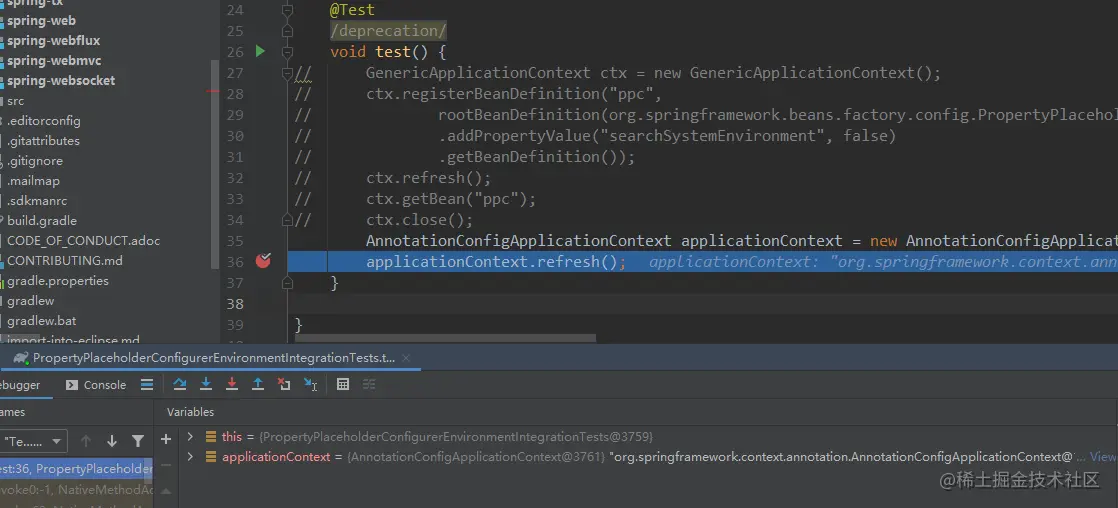Select the src folder in project tree
1118x508 pixels.
16,101
